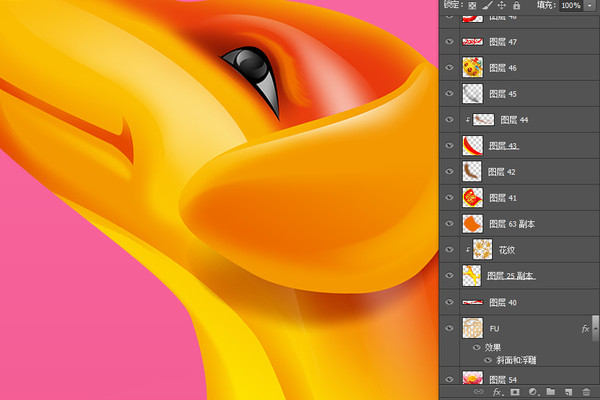
Task: Click layer name 图层 45
Action: (503, 94)
